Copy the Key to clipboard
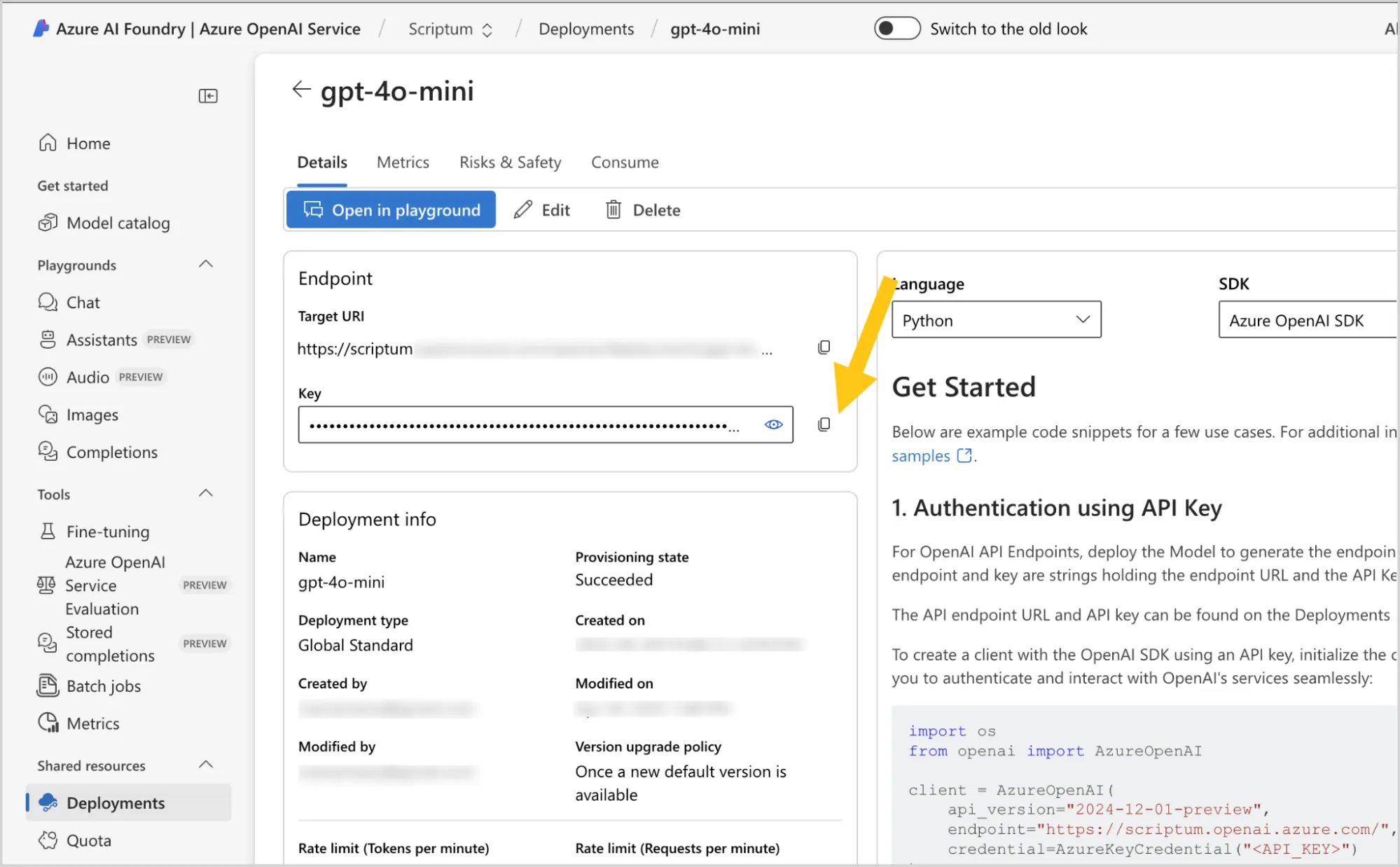This screenshot has width=1400, height=867. click(x=824, y=424)
